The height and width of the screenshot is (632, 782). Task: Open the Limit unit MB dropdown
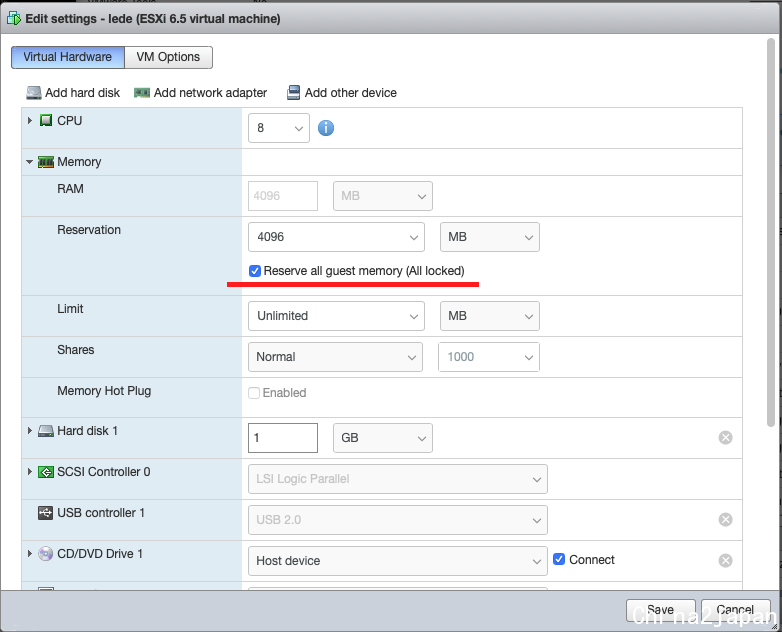[x=490, y=316]
